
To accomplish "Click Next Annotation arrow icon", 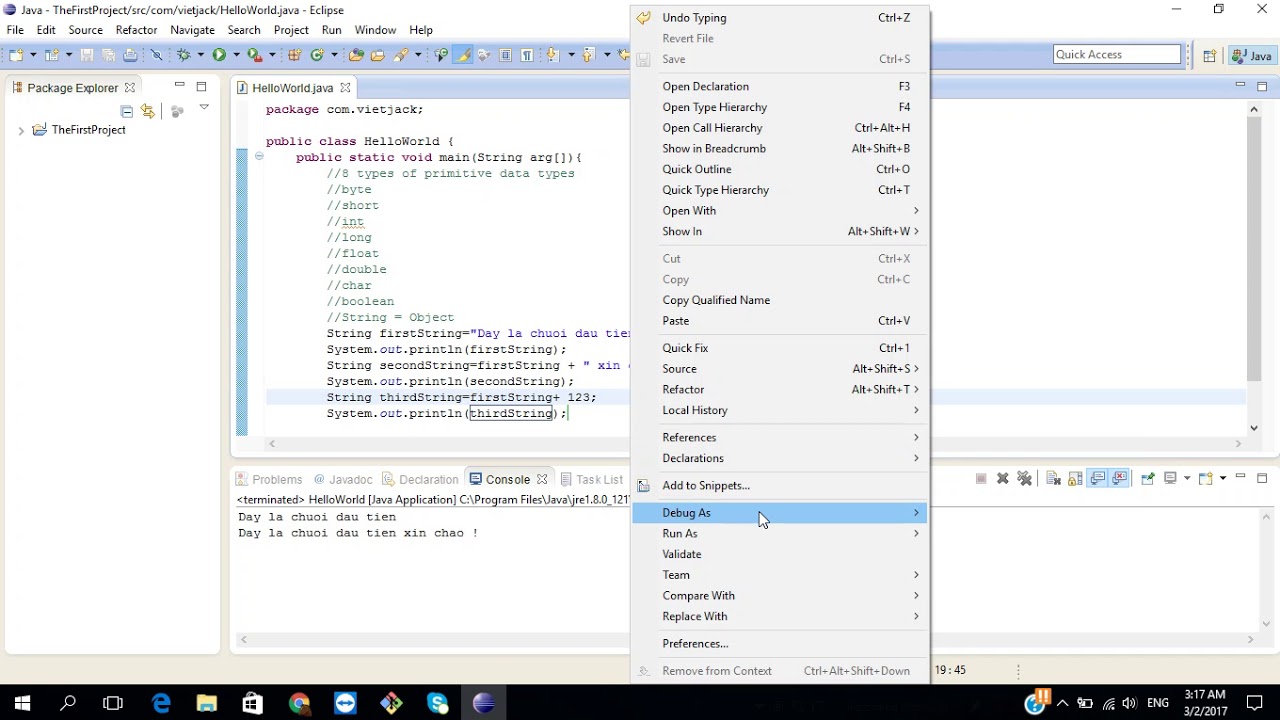I will pos(553,55).
